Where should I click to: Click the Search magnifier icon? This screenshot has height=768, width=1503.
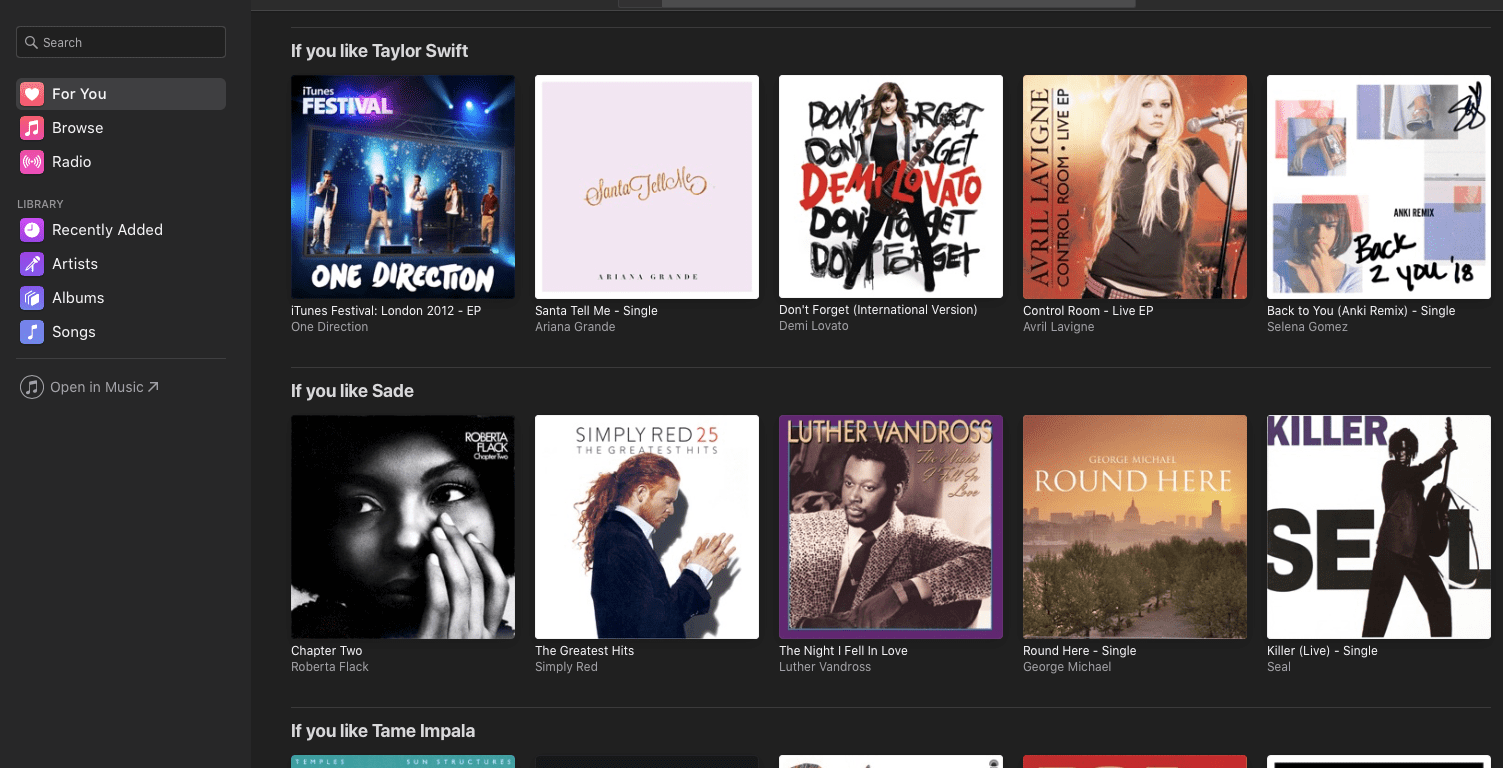tap(31, 43)
